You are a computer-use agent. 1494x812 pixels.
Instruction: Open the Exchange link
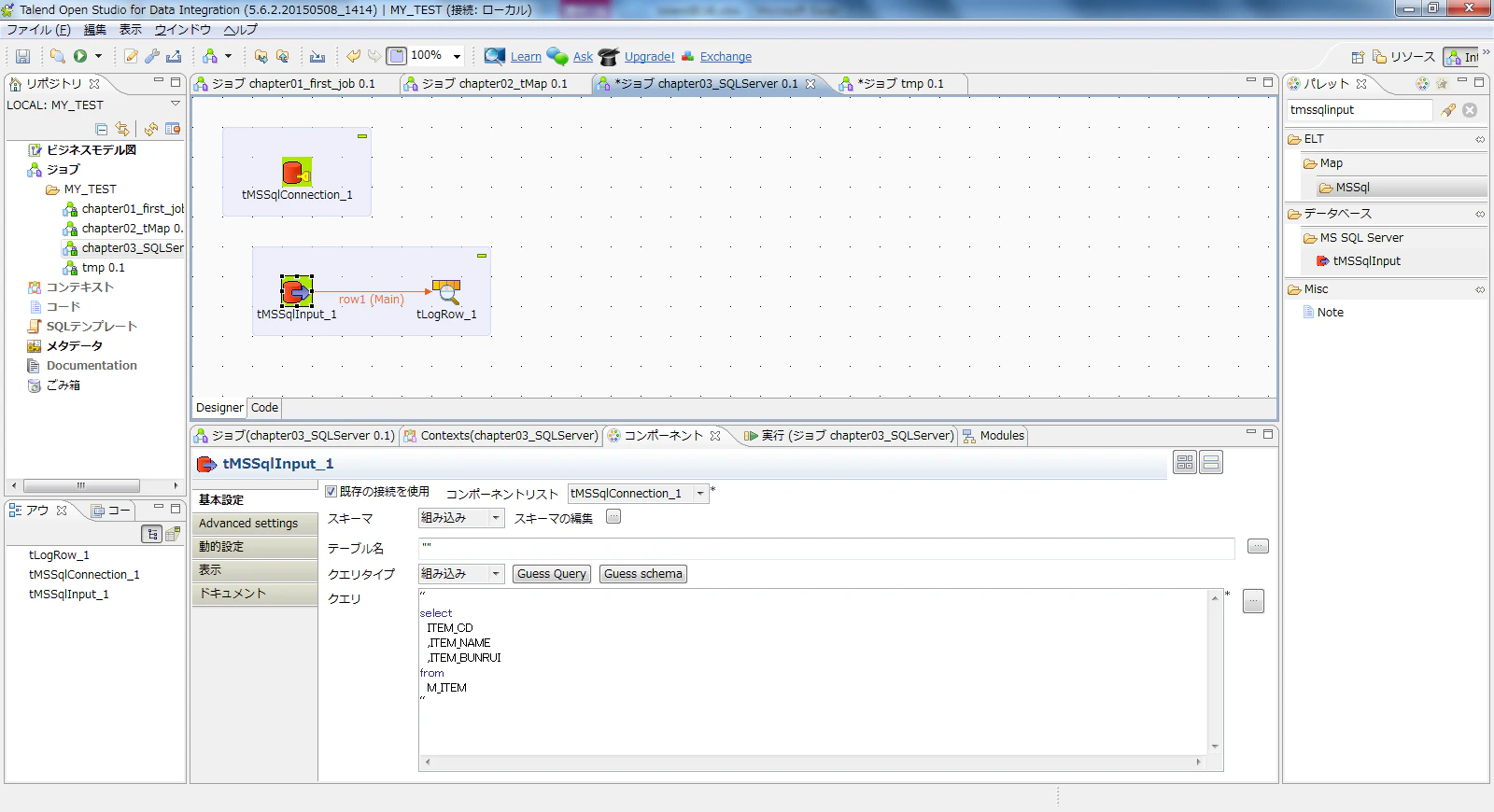click(726, 56)
